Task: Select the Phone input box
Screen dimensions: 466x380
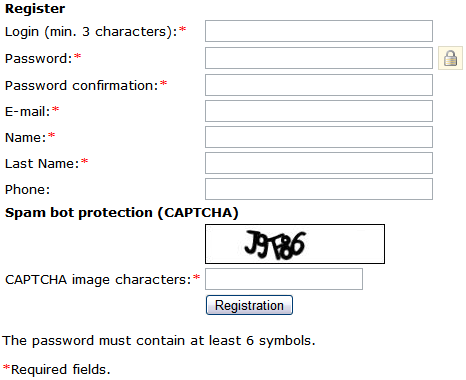Action: (319, 189)
